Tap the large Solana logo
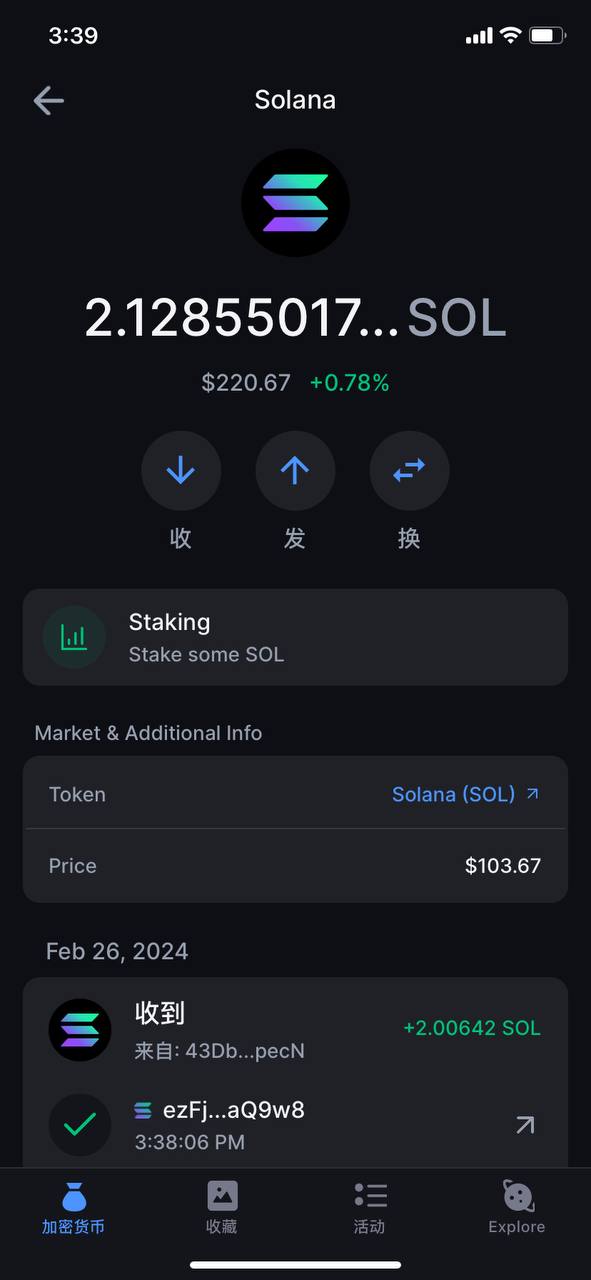 [295, 202]
